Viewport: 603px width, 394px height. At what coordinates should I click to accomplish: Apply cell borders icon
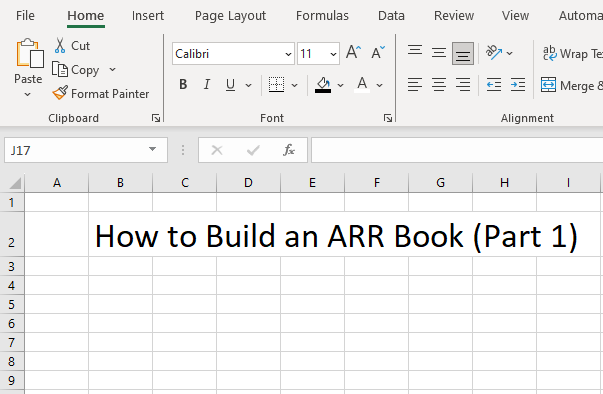coord(276,85)
